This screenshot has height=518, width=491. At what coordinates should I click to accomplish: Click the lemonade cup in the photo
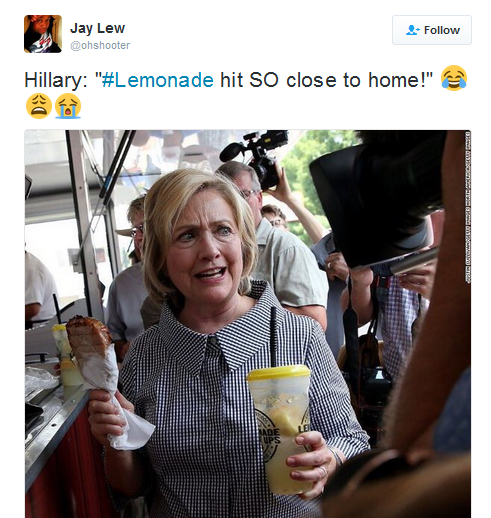coord(279,428)
